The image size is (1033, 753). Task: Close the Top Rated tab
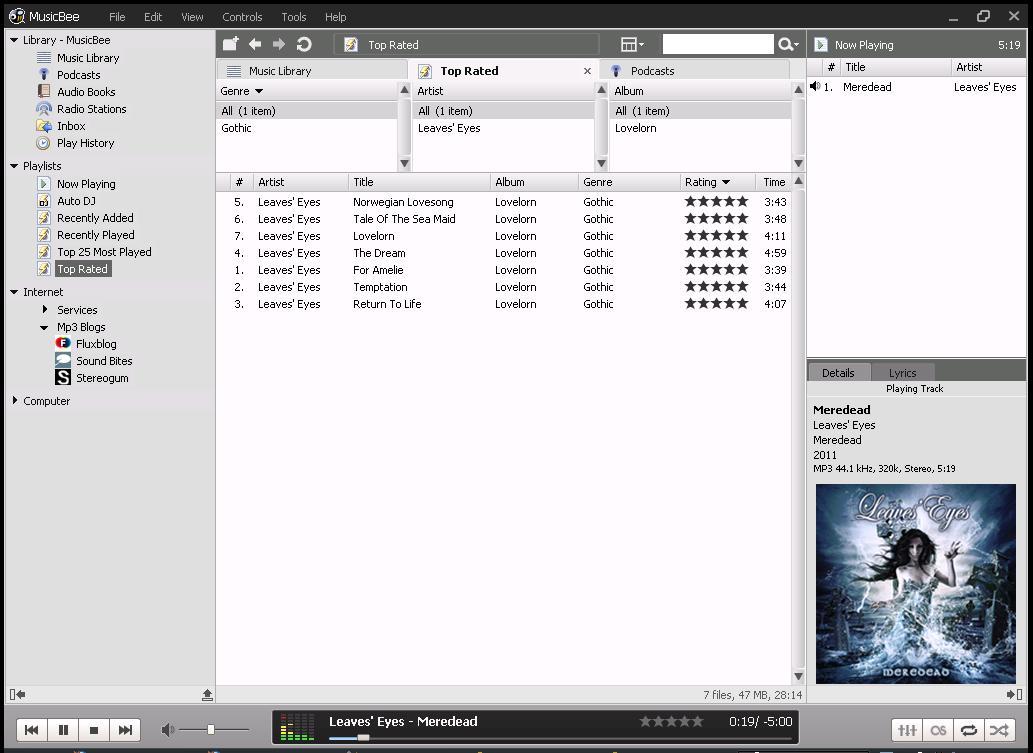tap(587, 70)
